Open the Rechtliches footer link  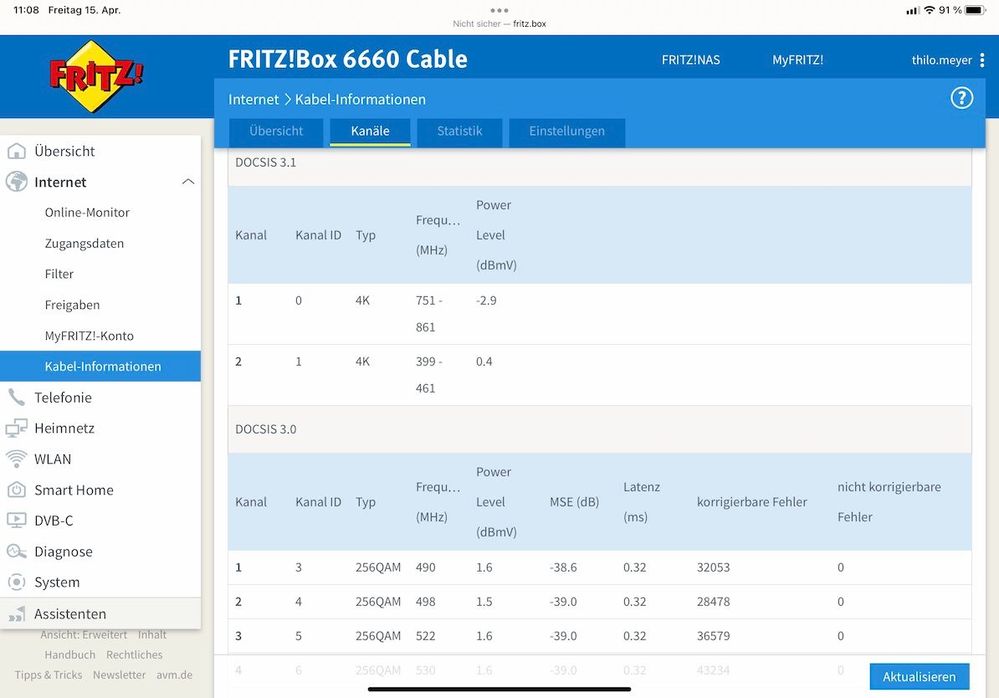point(134,655)
